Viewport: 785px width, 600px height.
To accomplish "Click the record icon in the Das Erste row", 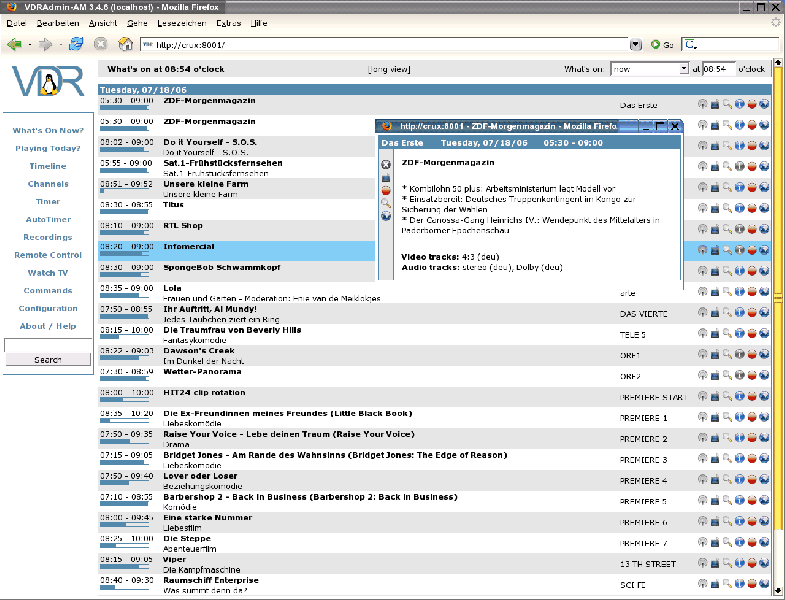I will point(751,103).
